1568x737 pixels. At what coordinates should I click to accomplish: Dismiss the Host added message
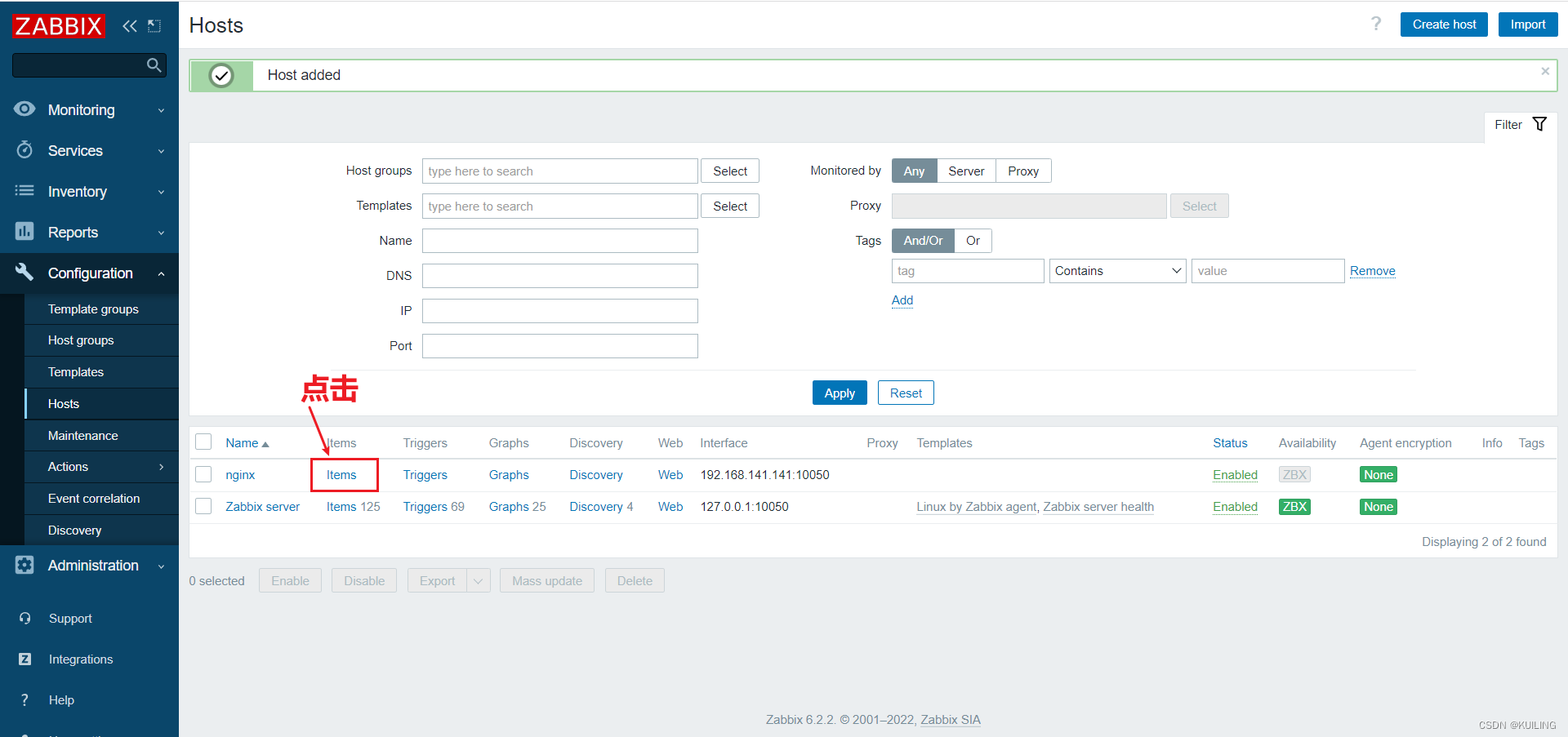(1545, 71)
